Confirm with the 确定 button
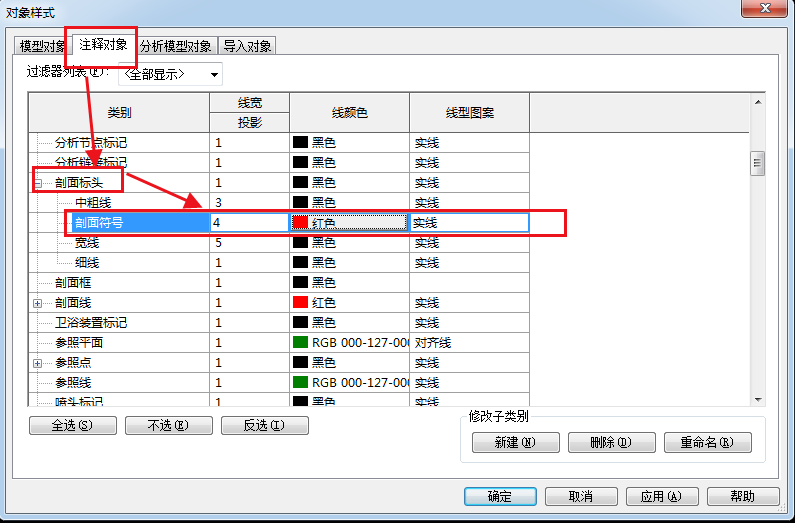This screenshot has height=523, width=795. 500,496
